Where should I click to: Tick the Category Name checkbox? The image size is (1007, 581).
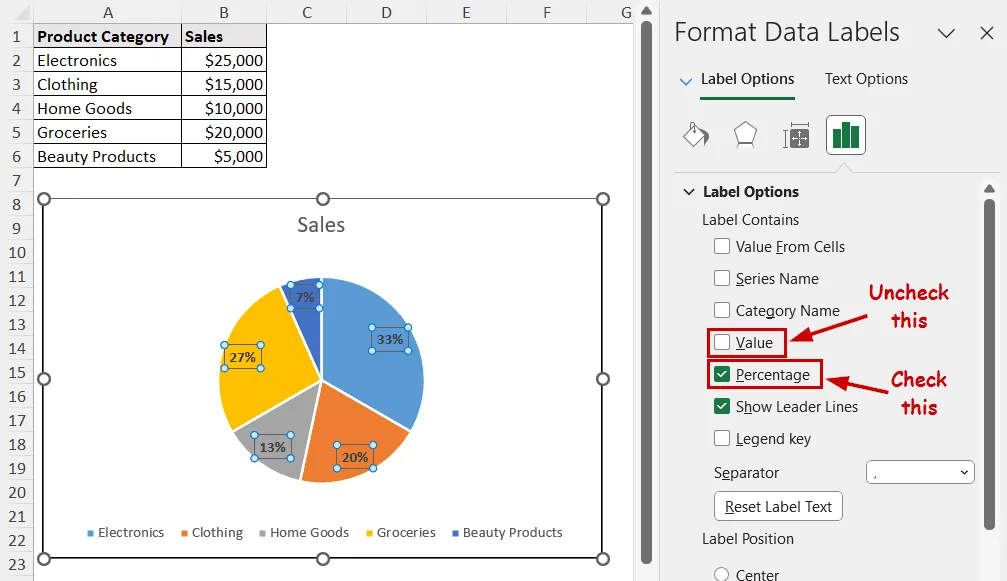click(x=722, y=310)
